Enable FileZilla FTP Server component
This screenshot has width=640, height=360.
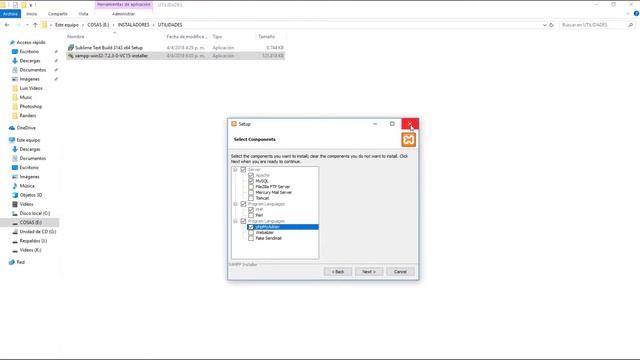coord(251,187)
